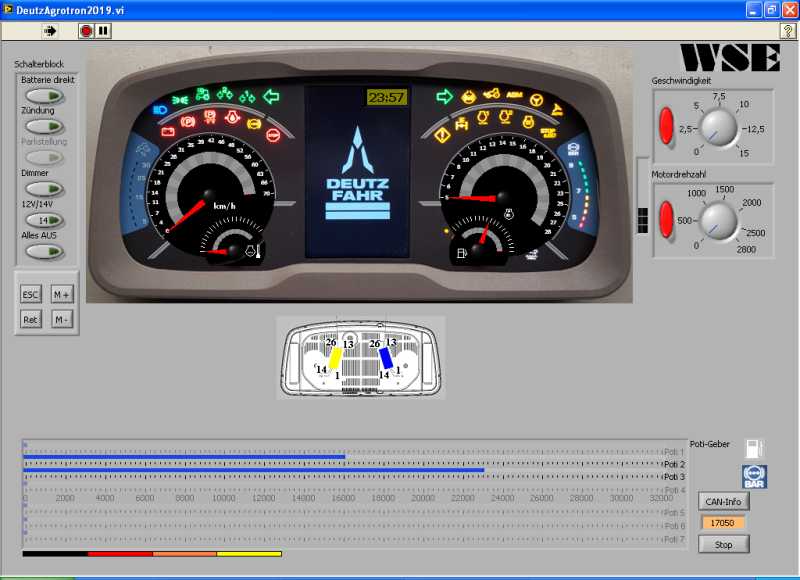The height and width of the screenshot is (580, 800).
Task: Click the Ret button
Action: coord(30,319)
